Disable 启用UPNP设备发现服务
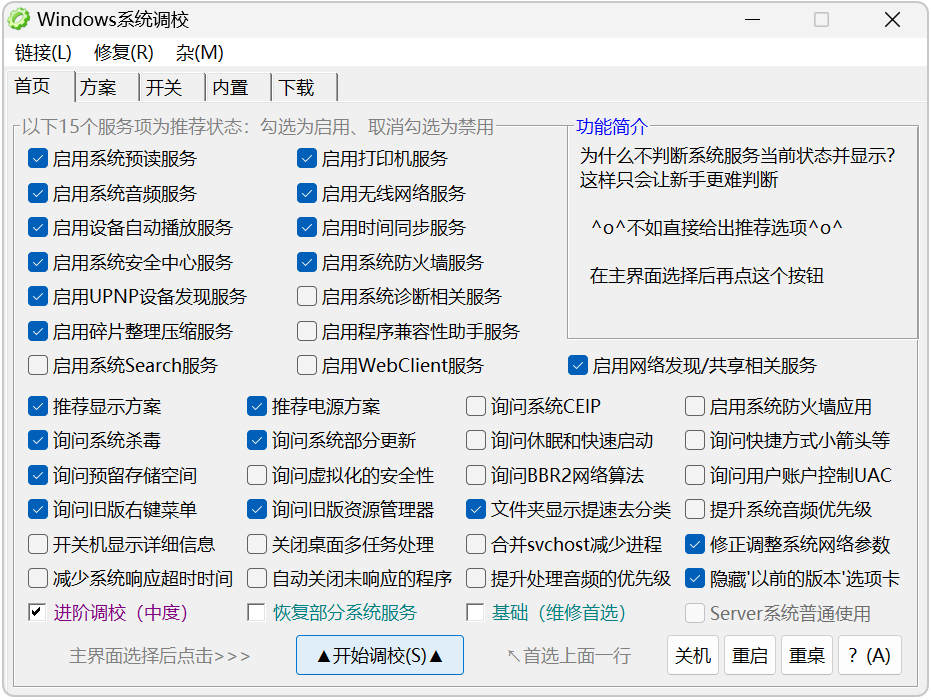Viewport: 931px width, 700px height. tap(38, 296)
